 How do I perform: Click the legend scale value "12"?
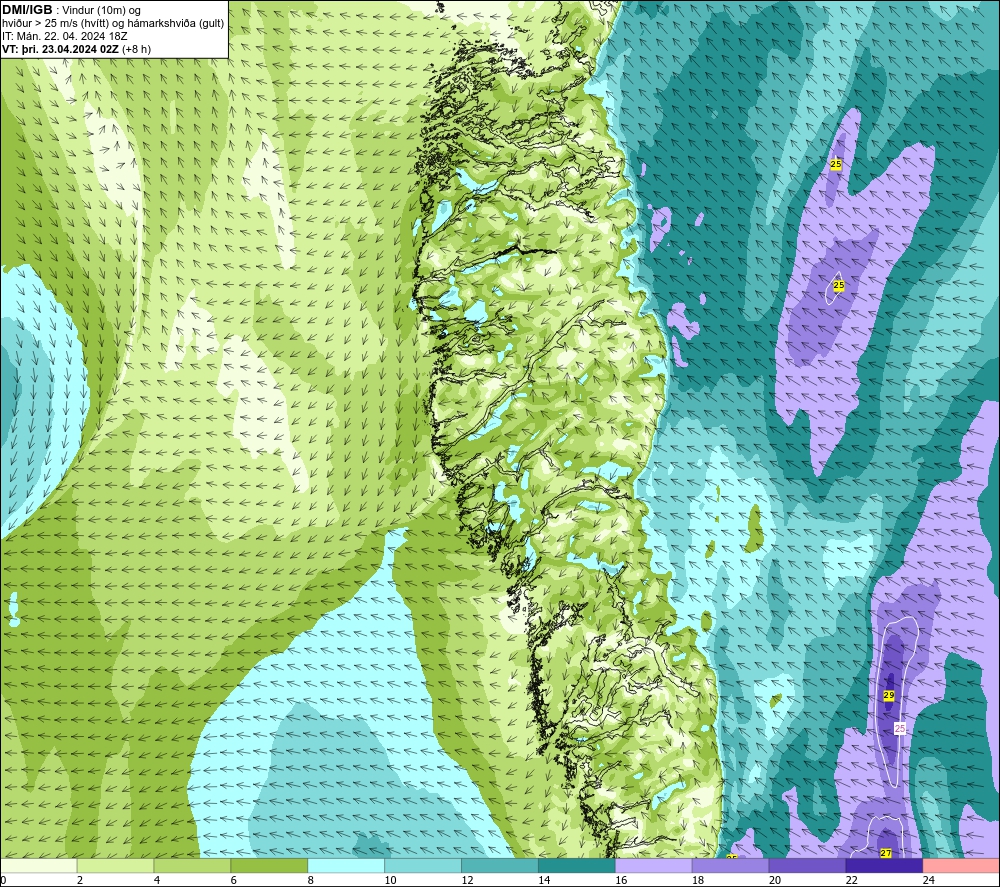[467, 880]
